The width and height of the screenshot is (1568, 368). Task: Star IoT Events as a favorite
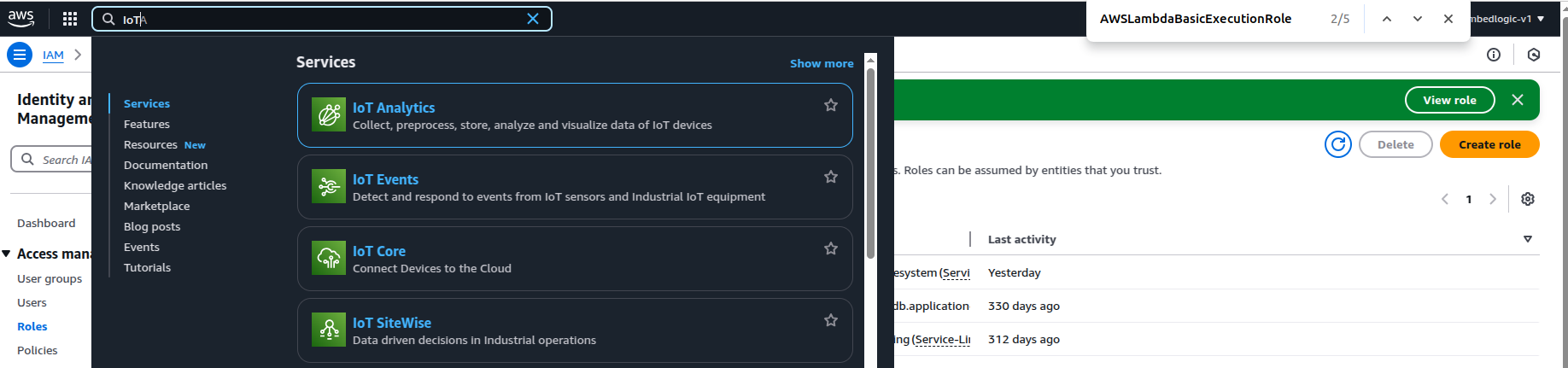[830, 177]
